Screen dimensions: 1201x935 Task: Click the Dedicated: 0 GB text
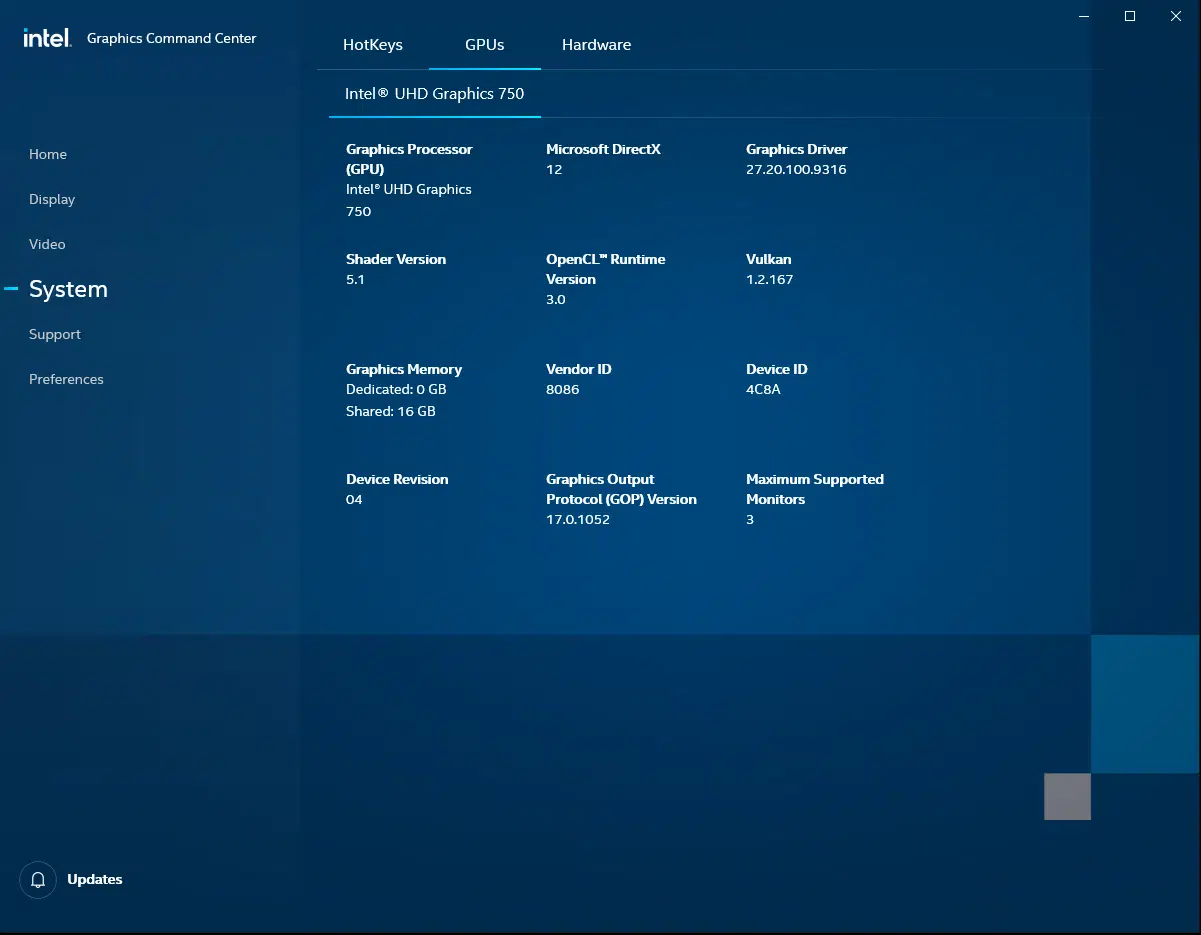pyautogui.click(x=396, y=389)
